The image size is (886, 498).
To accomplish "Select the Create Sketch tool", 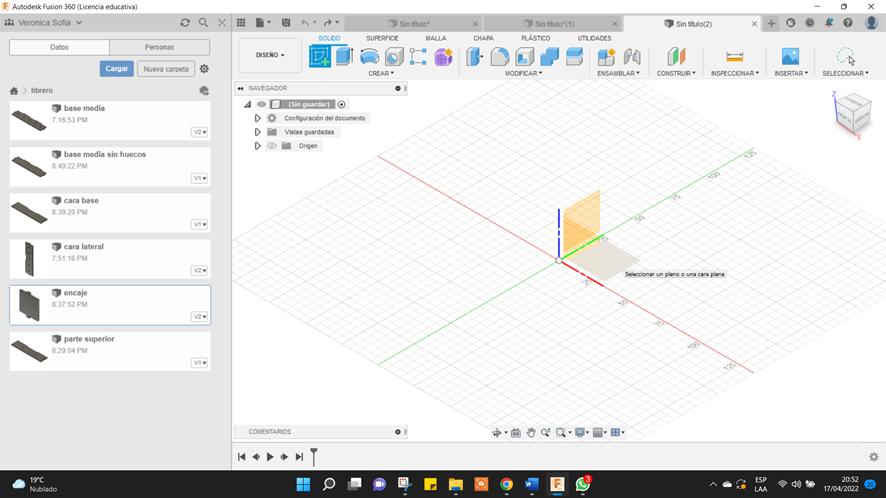I will 320,57.
